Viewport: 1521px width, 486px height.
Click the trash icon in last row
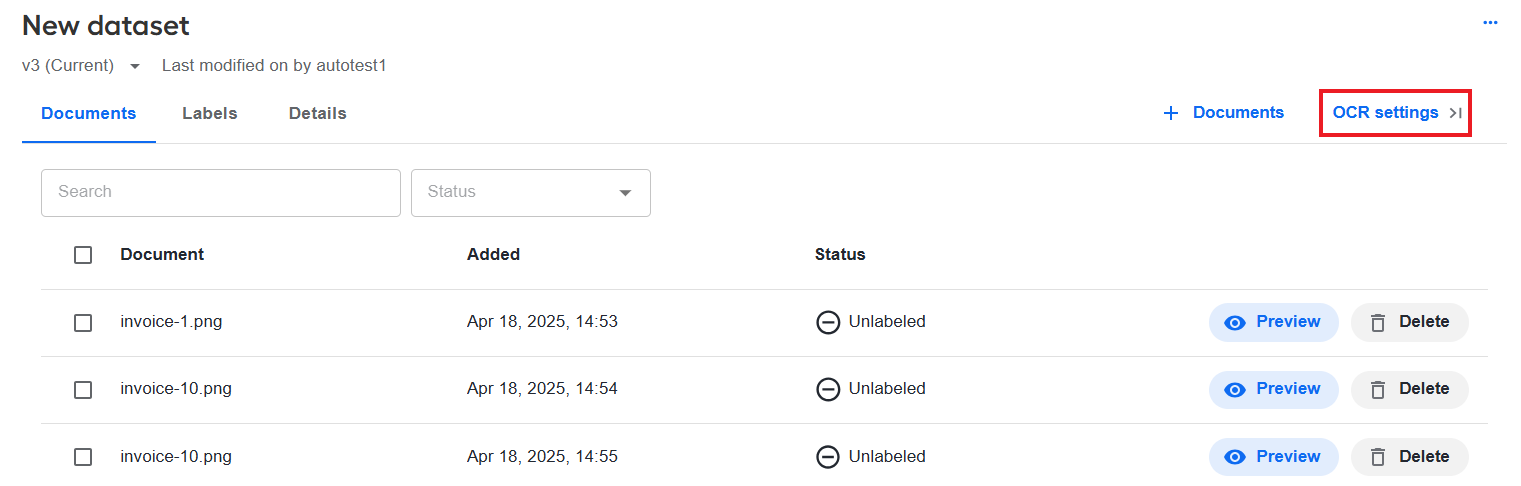pos(1378,457)
